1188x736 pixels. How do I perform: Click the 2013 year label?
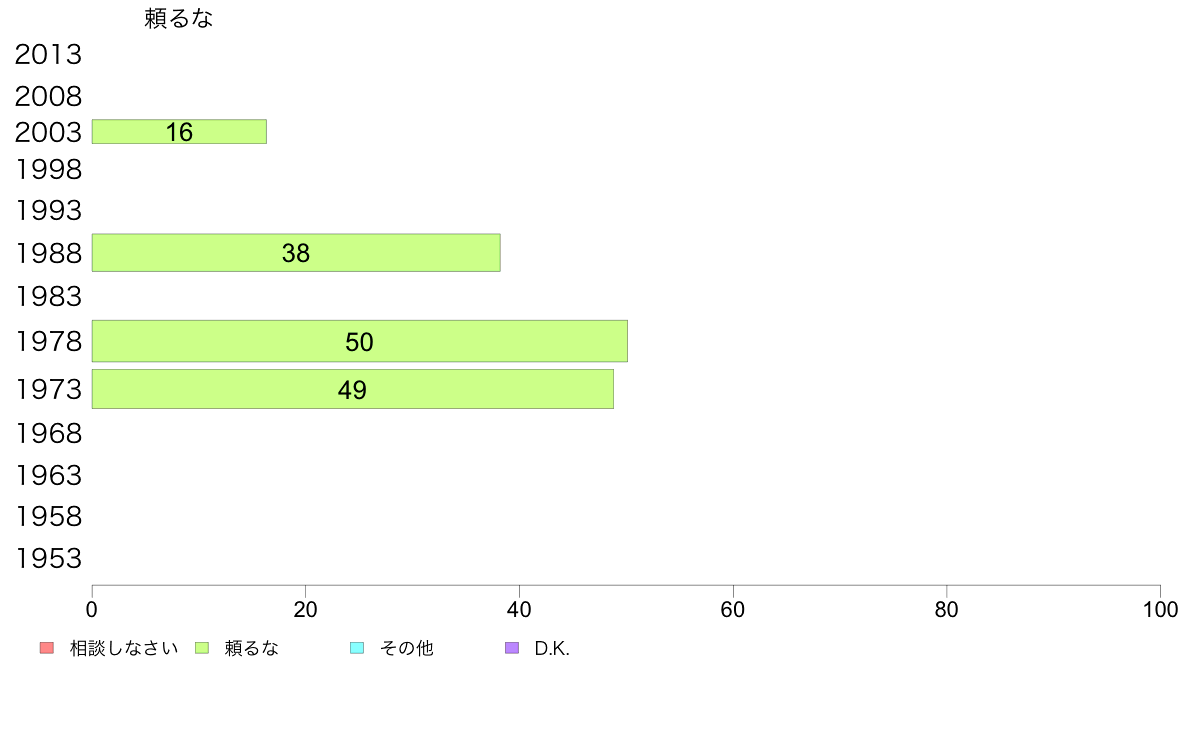tap(48, 55)
